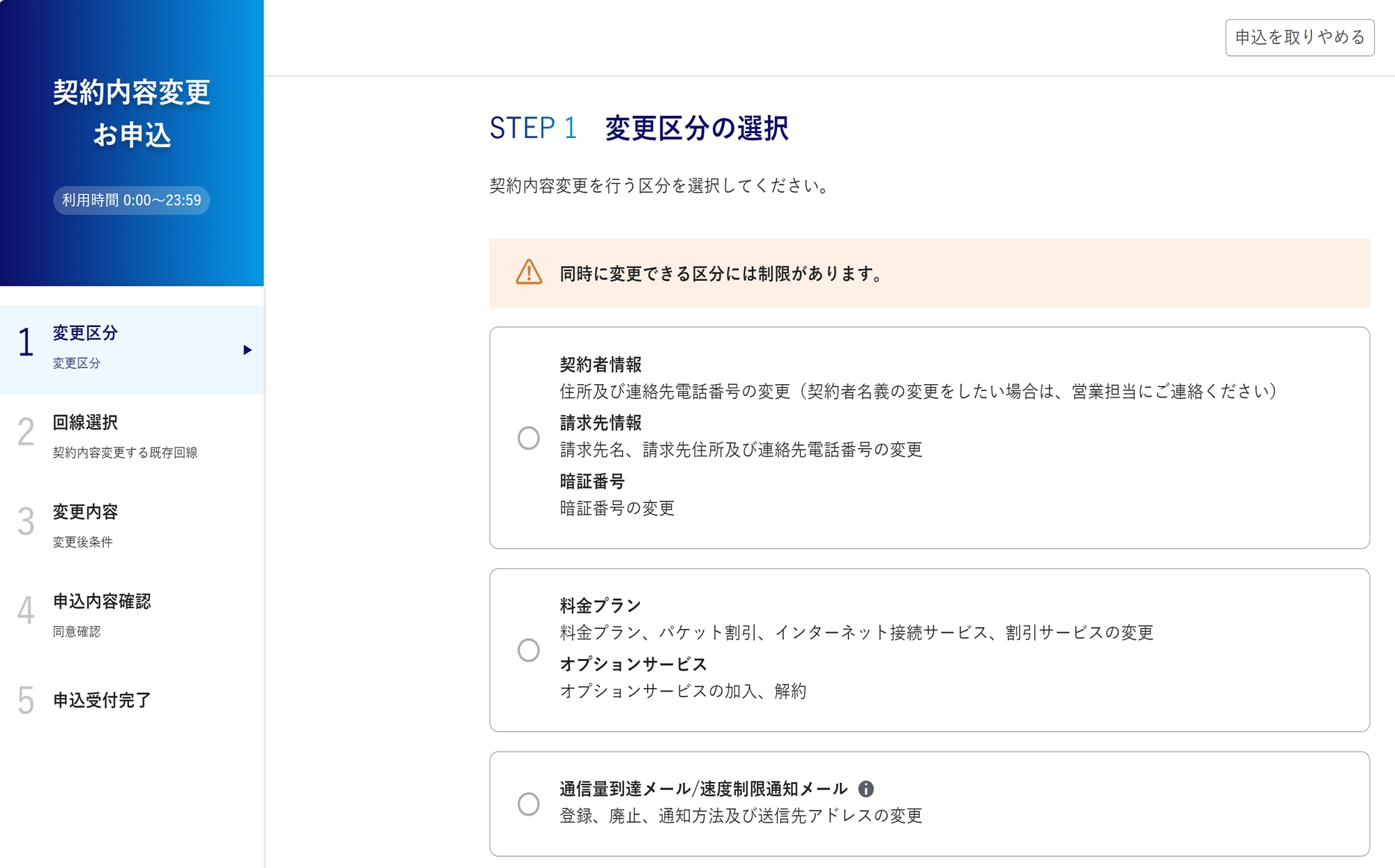Click the 利用時間 0:00〜23:59 badge
This screenshot has height=868, width=1395.
pos(131,201)
